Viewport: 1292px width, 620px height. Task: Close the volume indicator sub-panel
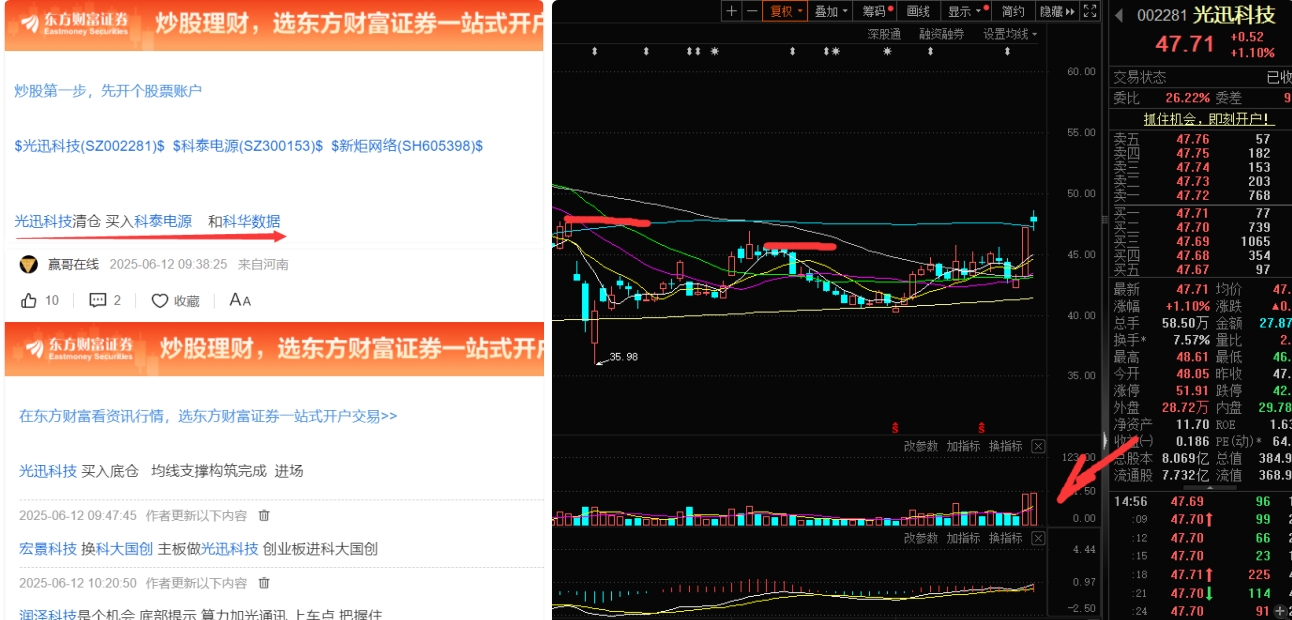click(1038, 446)
